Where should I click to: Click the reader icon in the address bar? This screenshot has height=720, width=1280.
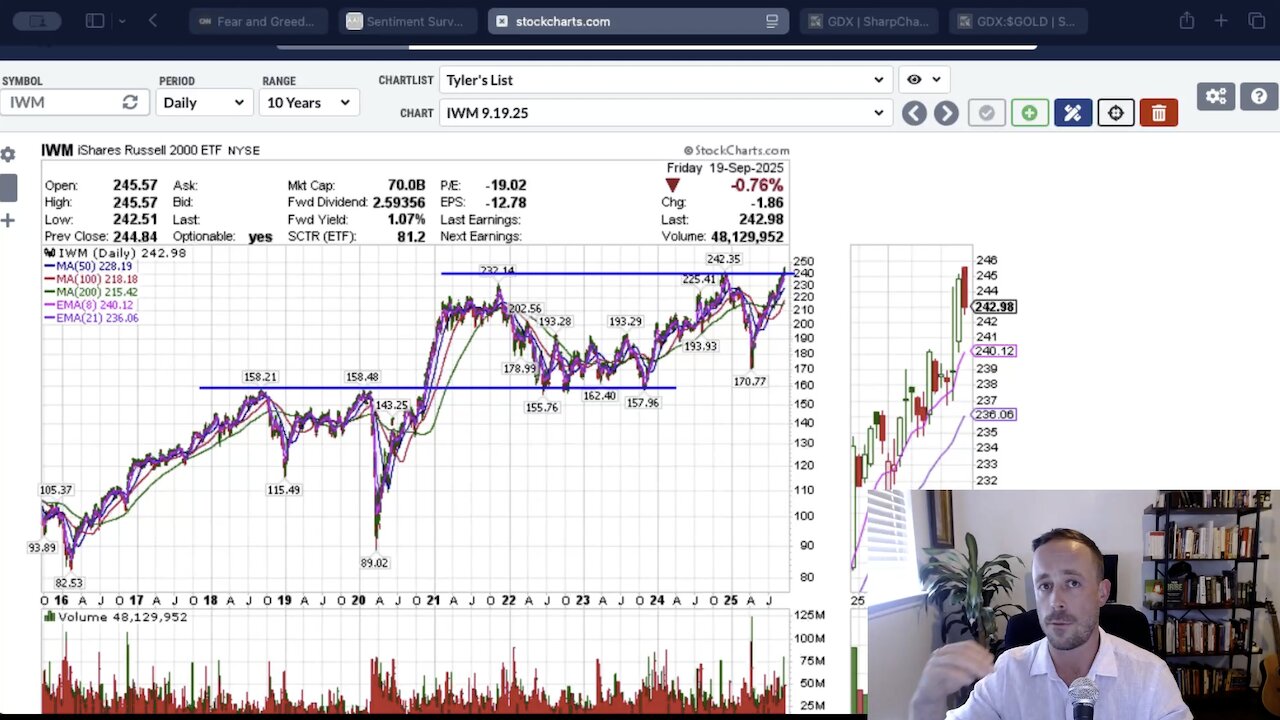click(772, 21)
